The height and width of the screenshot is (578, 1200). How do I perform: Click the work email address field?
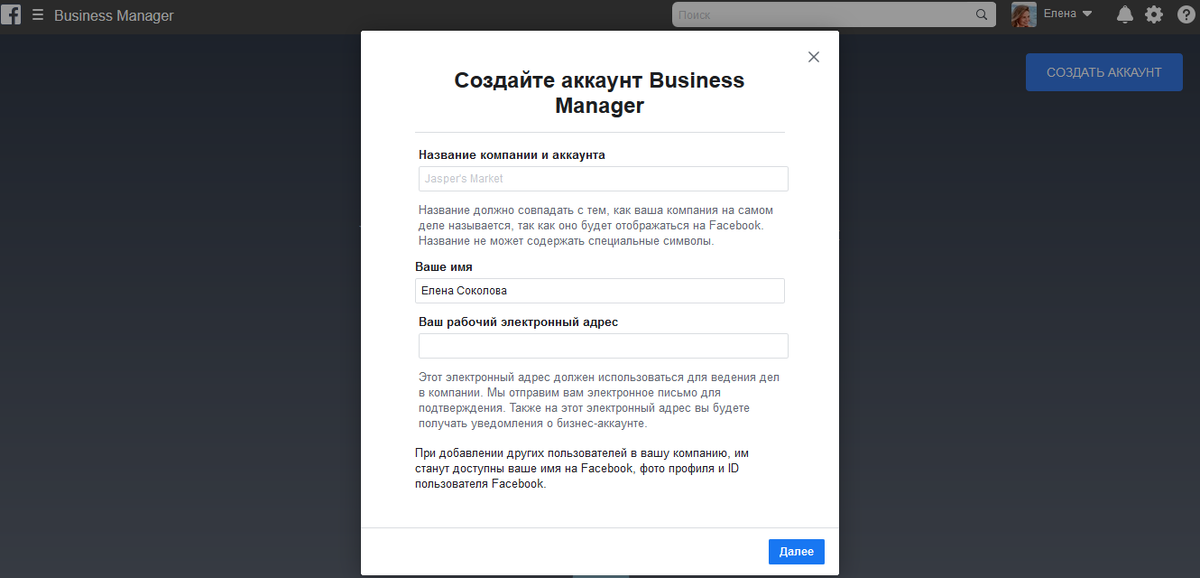pyautogui.click(x=604, y=346)
